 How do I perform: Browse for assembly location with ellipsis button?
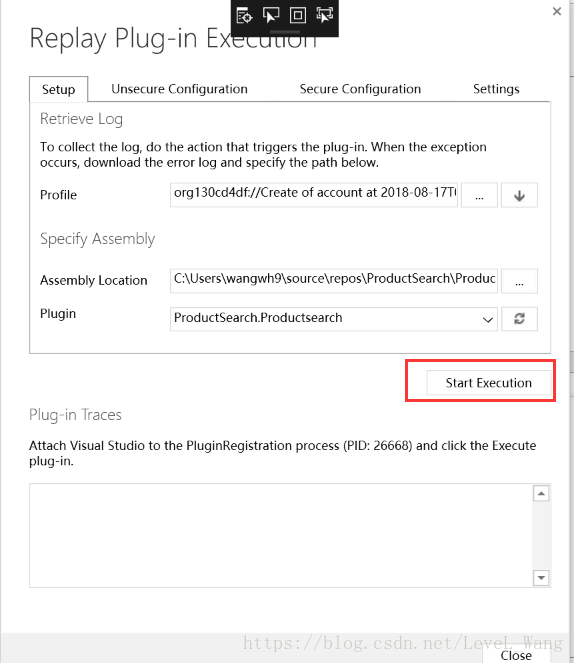(519, 281)
